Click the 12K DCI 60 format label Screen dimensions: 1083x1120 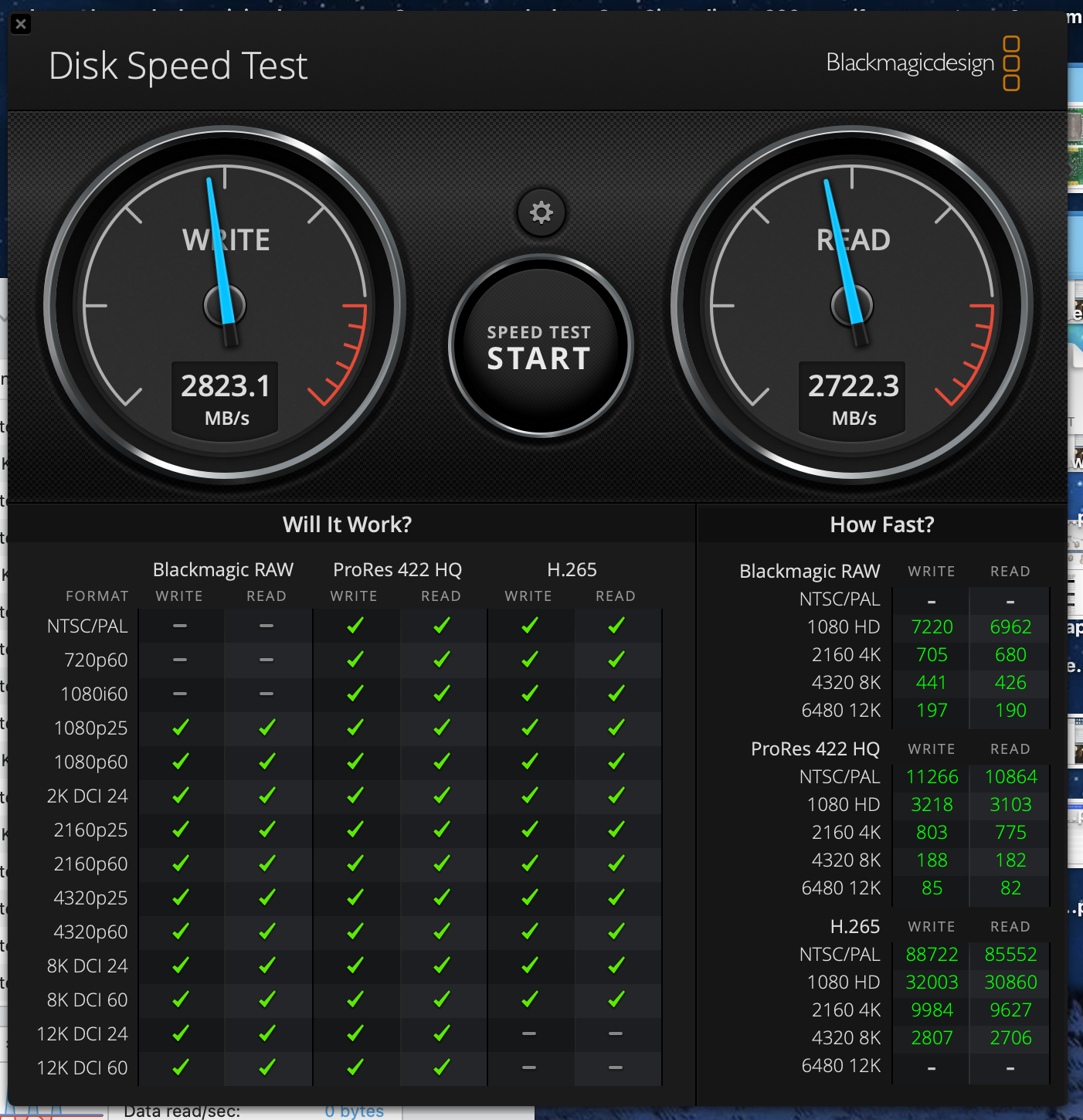coord(83,1067)
